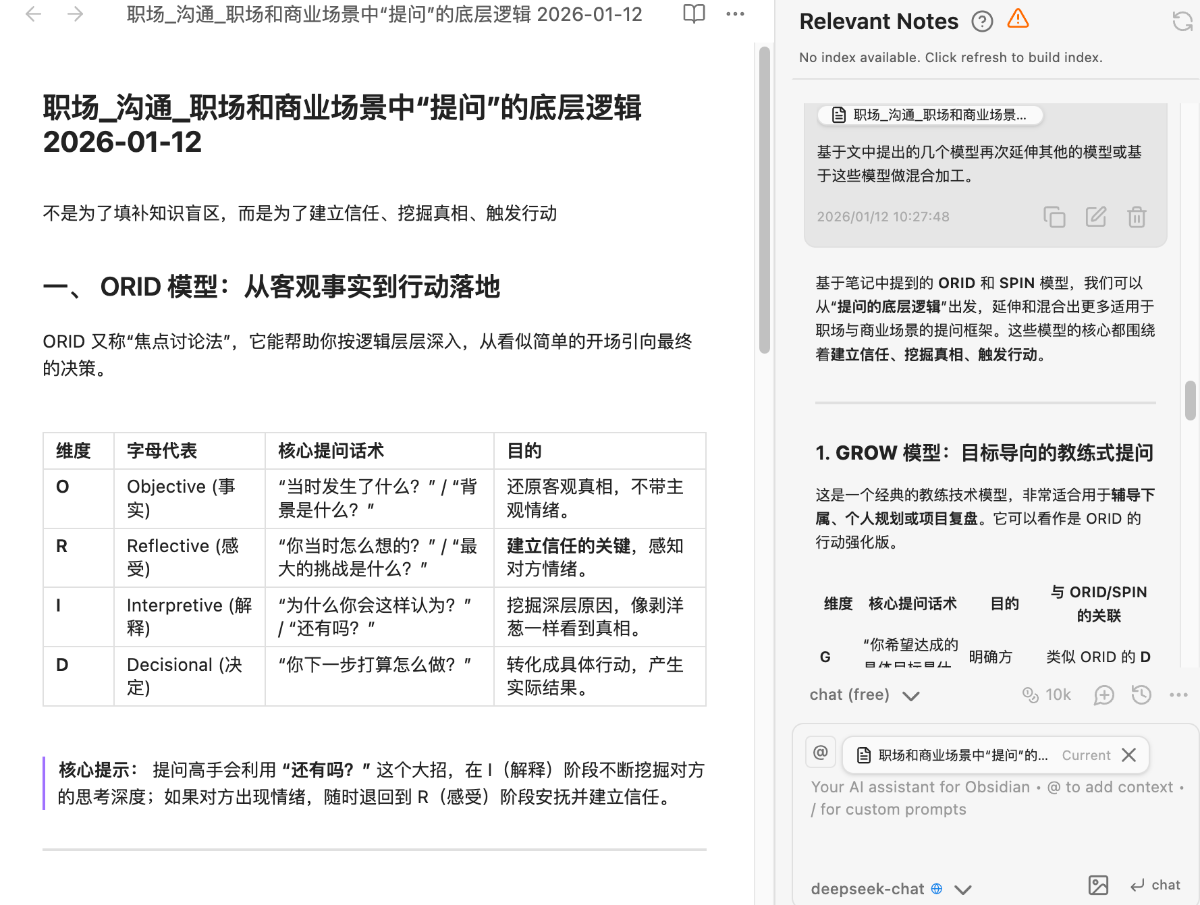
Task: Edit the user chat message
Action: click(x=1096, y=216)
